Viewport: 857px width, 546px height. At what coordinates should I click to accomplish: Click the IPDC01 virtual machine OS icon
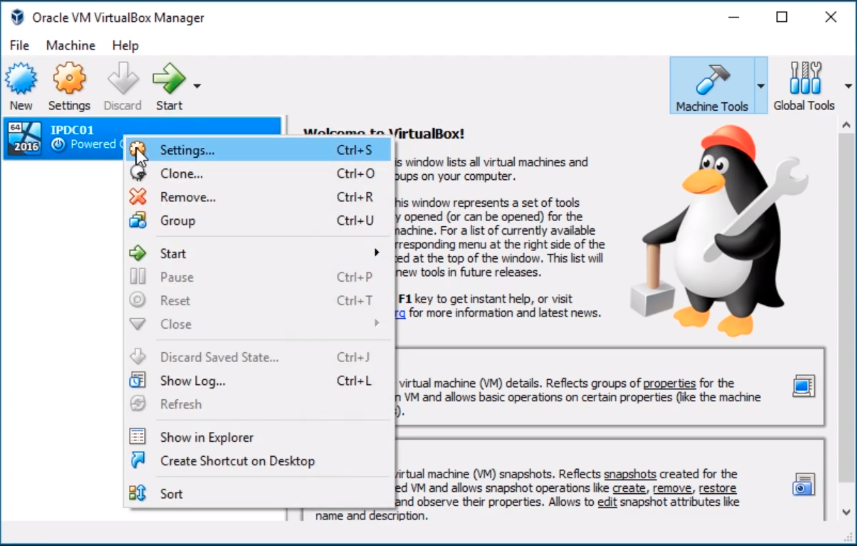(x=24, y=138)
